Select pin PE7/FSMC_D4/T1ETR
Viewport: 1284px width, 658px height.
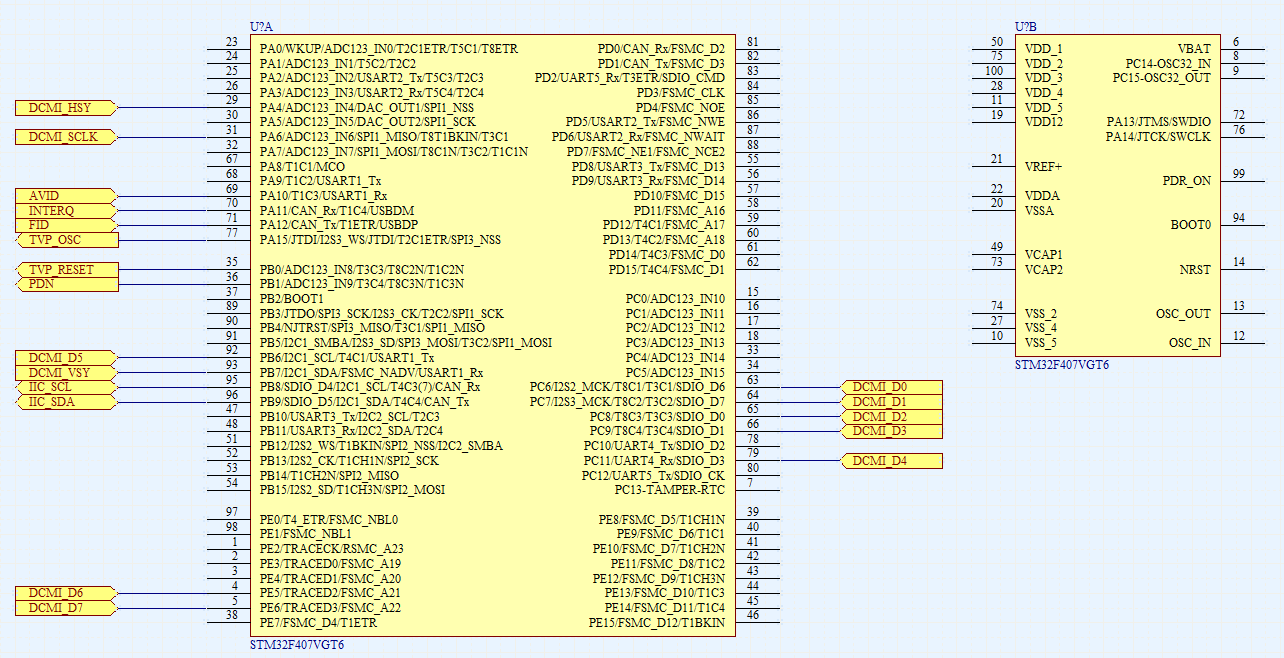[x=318, y=623]
